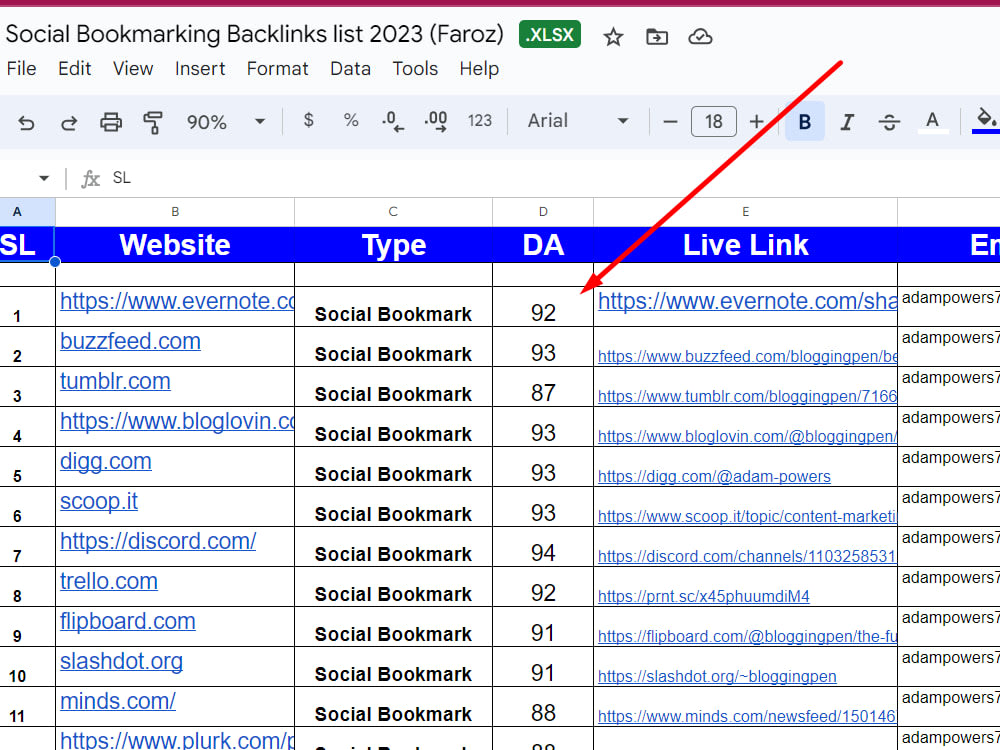This screenshot has width=1000, height=750.
Task: Open the Arial font dropdown
Action: point(578,121)
